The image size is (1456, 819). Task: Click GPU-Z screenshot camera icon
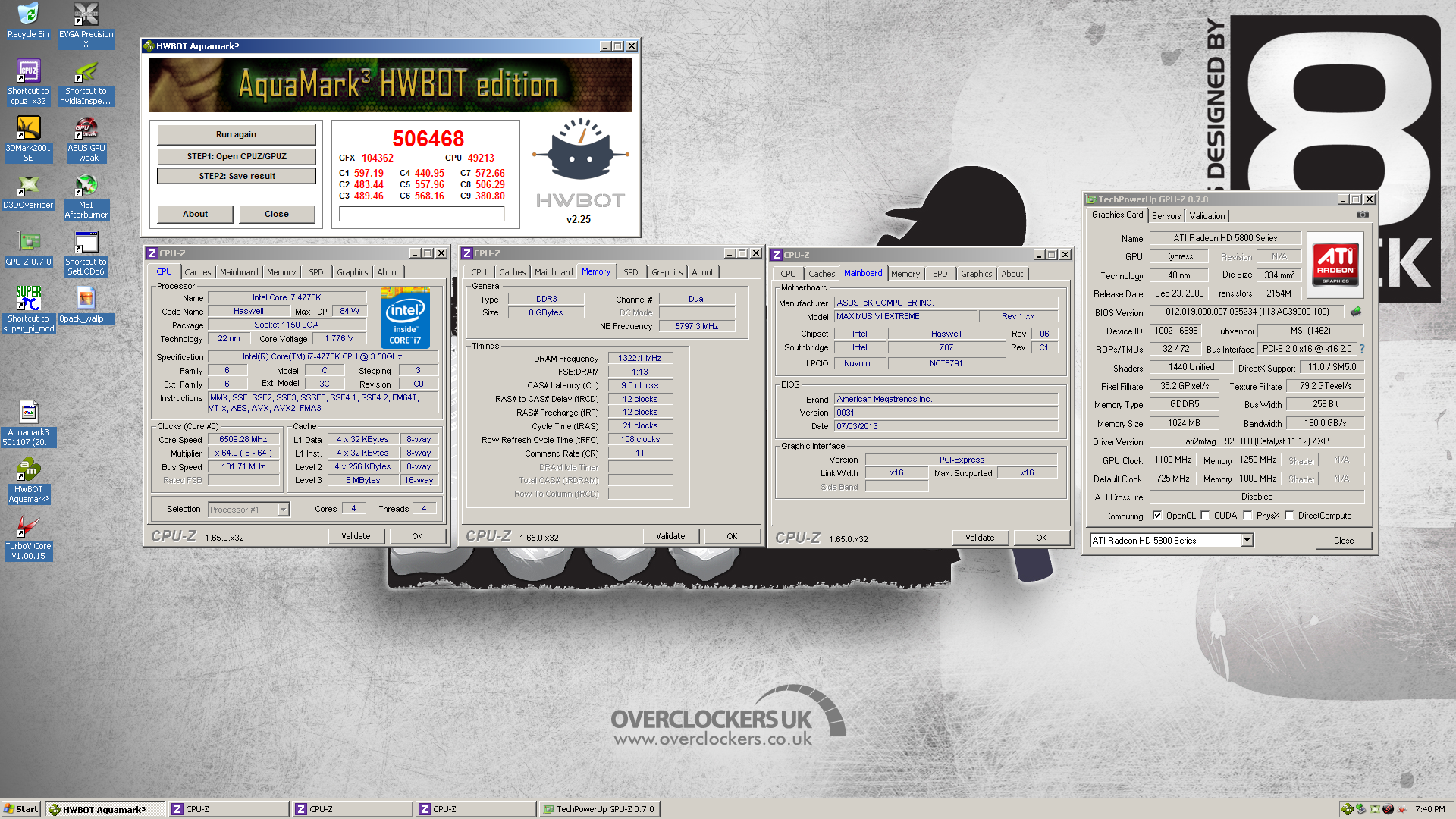point(1362,215)
